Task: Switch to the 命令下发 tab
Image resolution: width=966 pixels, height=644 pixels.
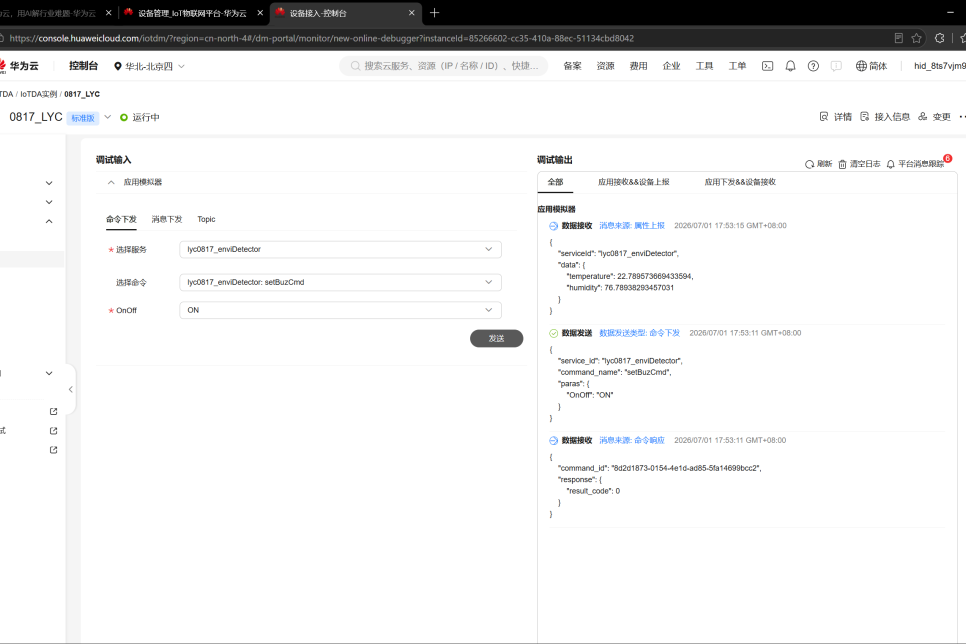Action: point(121,219)
